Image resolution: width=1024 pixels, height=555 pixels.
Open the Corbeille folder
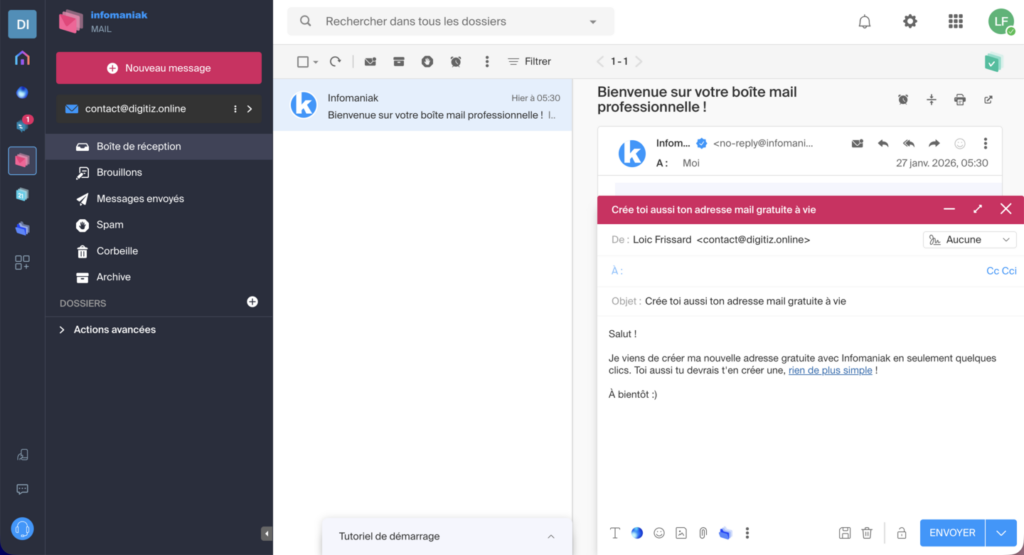(x=159, y=251)
